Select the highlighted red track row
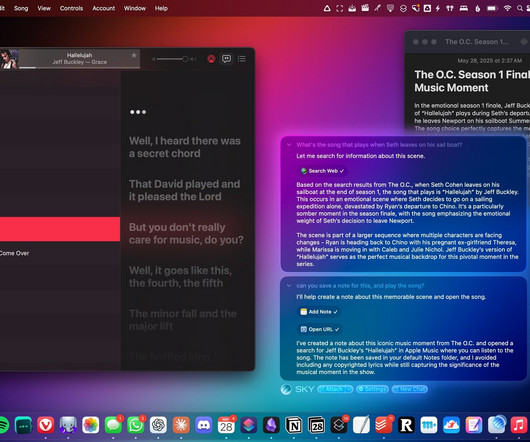The image size is (530, 442). point(60,229)
